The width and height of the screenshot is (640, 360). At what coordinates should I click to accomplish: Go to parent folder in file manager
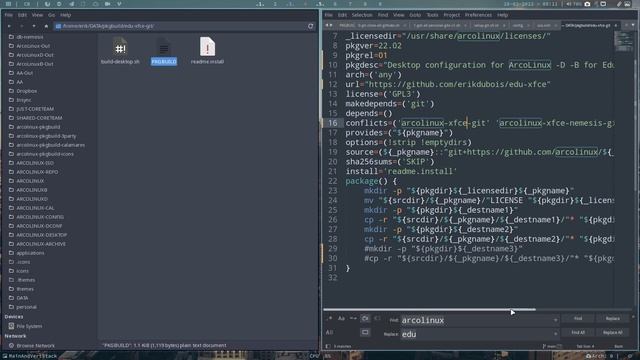[x=34, y=26]
